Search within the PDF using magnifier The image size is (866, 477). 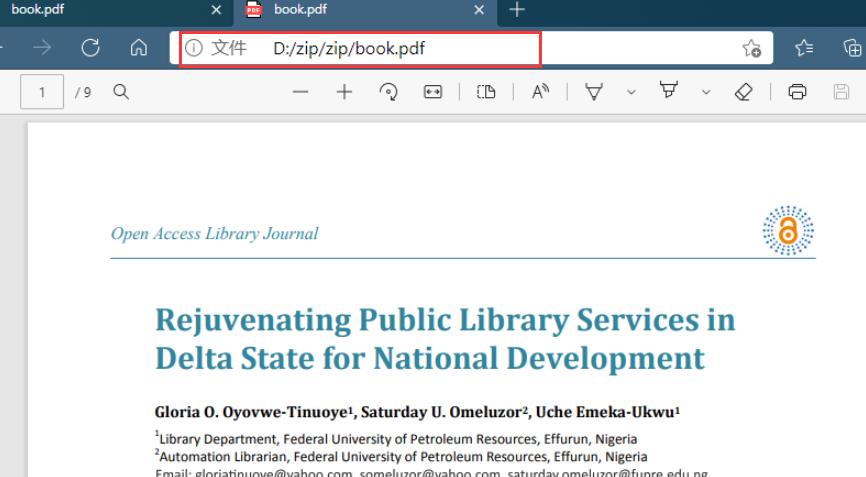(121, 92)
